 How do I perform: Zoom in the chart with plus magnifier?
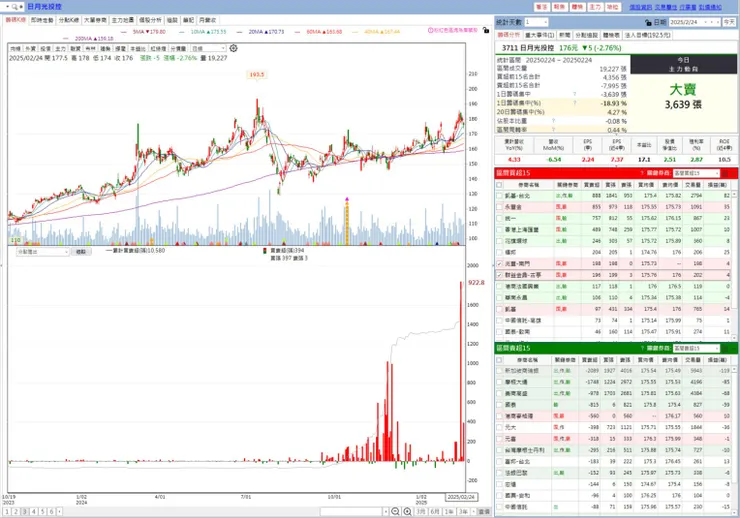click(x=407, y=511)
